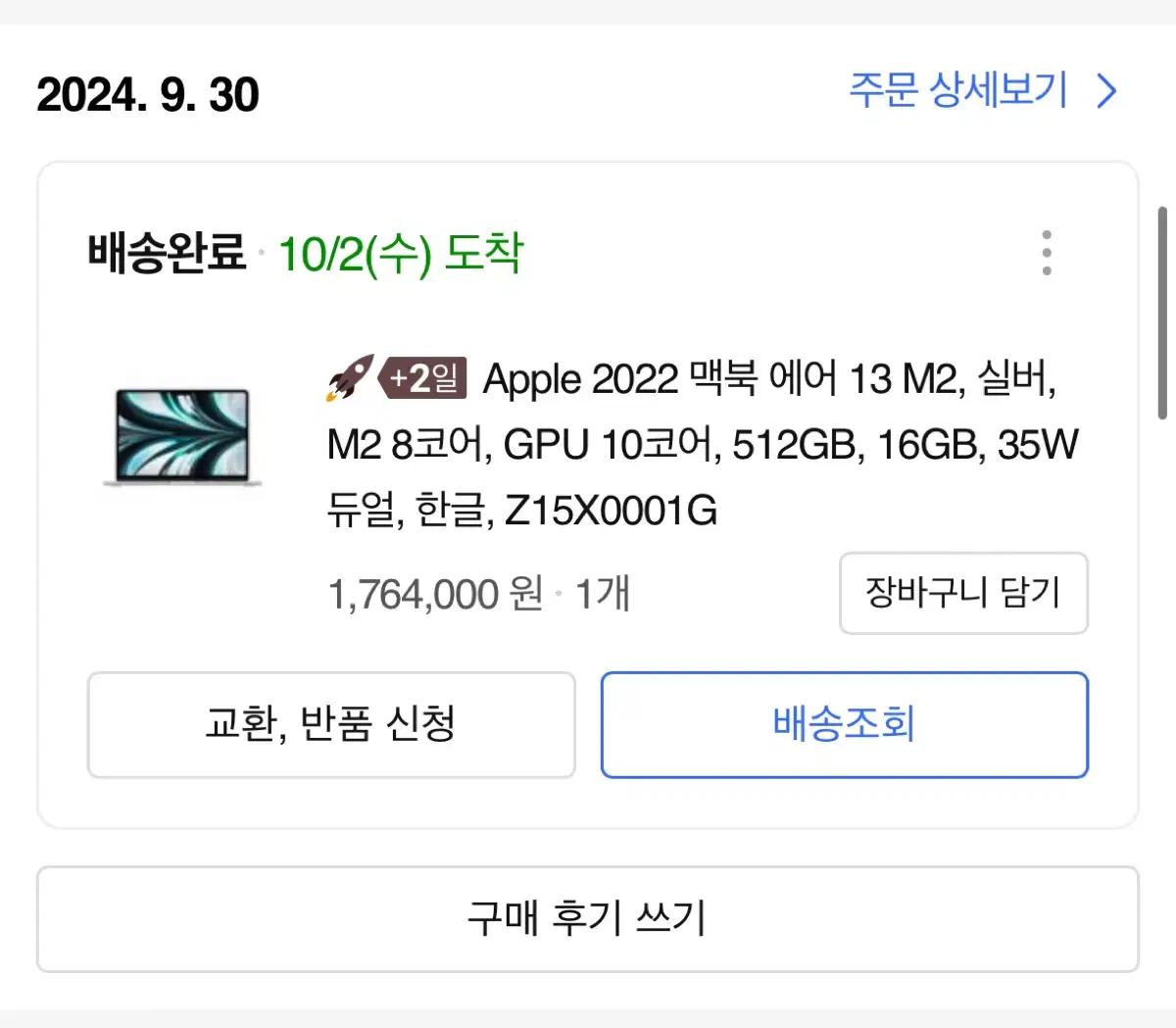Click the 장바구니 담기 button
The height and width of the screenshot is (1028, 1176).
(x=963, y=593)
